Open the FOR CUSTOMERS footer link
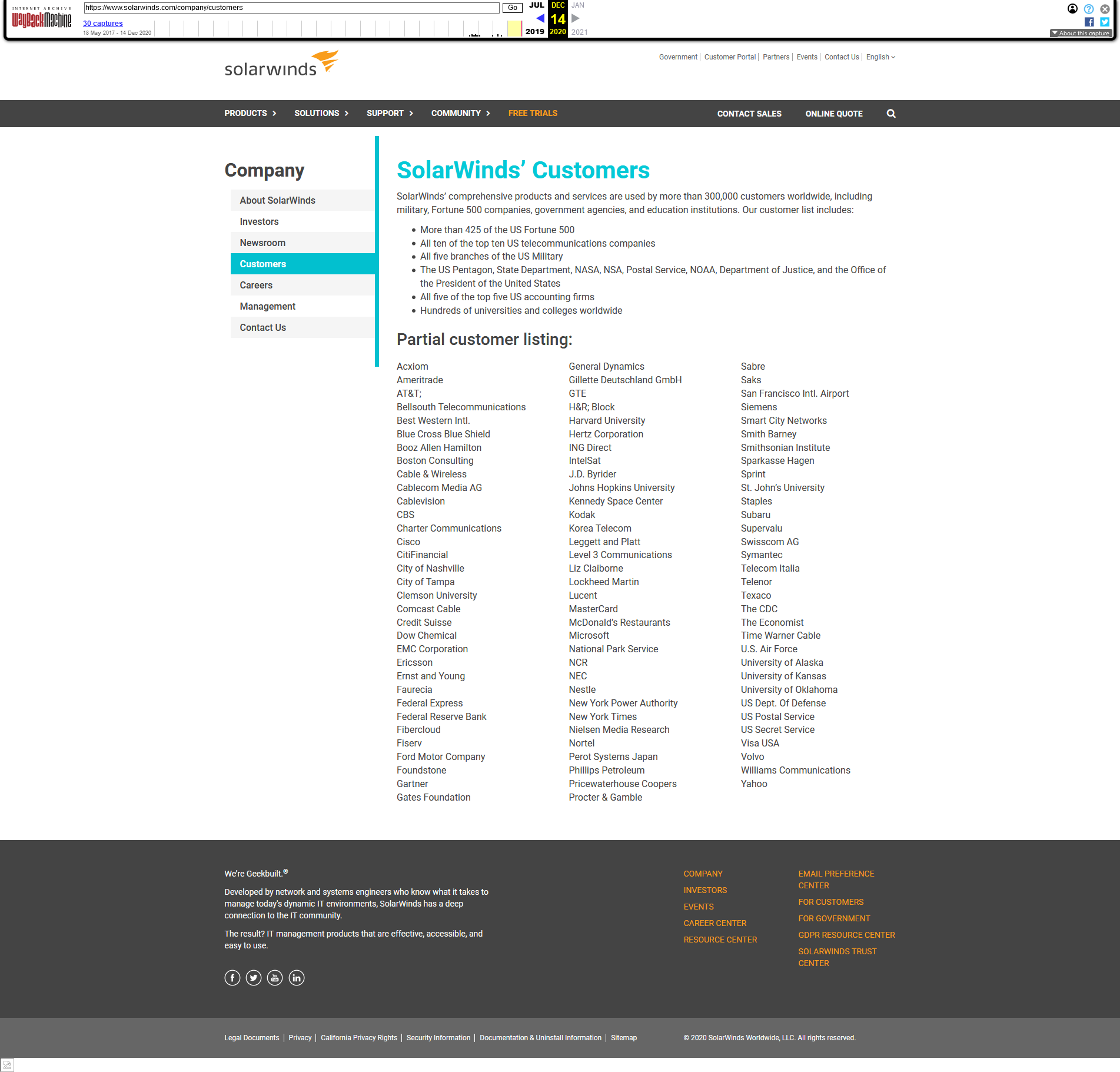 pyautogui.click(x=830, y=902)
